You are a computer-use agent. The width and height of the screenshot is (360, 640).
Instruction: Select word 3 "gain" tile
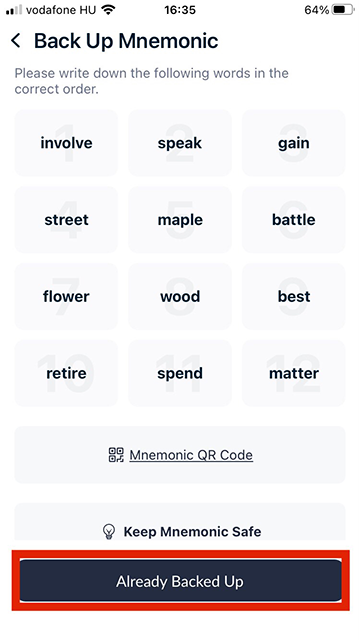click(294, 143)
